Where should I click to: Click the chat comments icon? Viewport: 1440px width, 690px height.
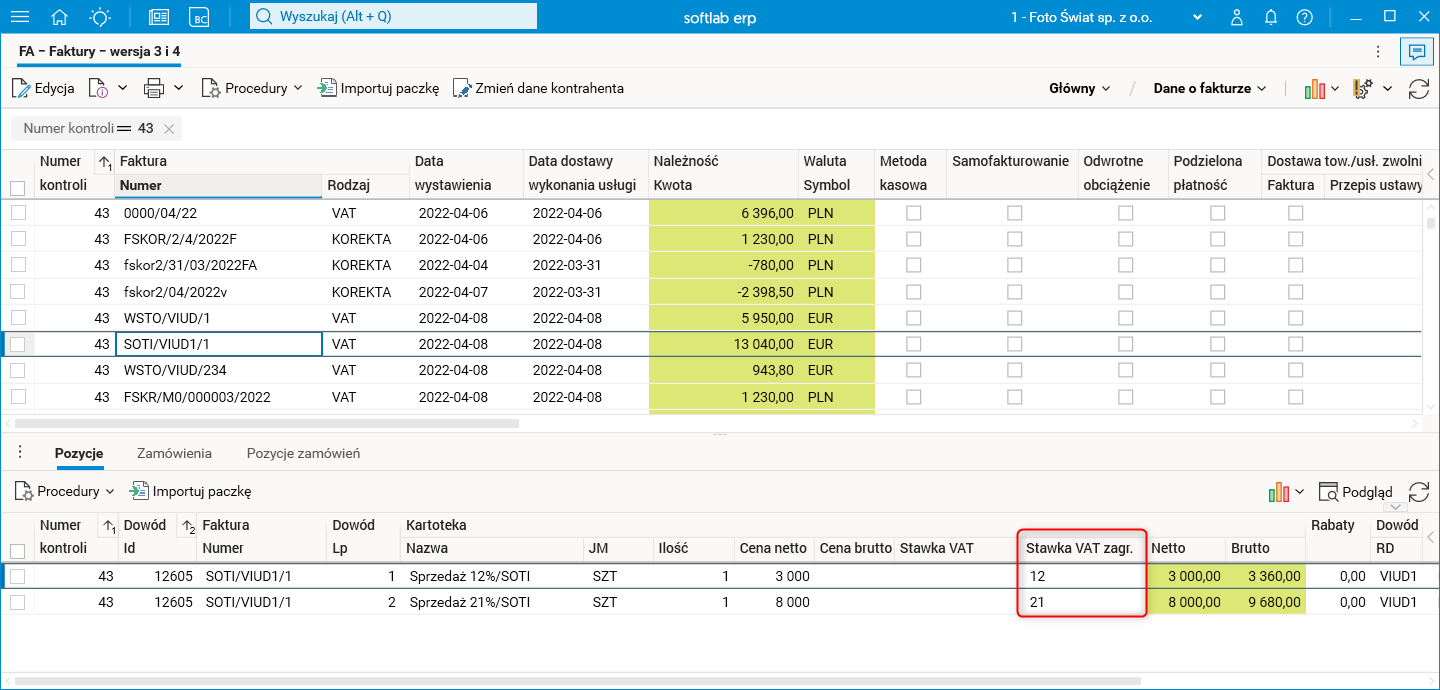1416,51
